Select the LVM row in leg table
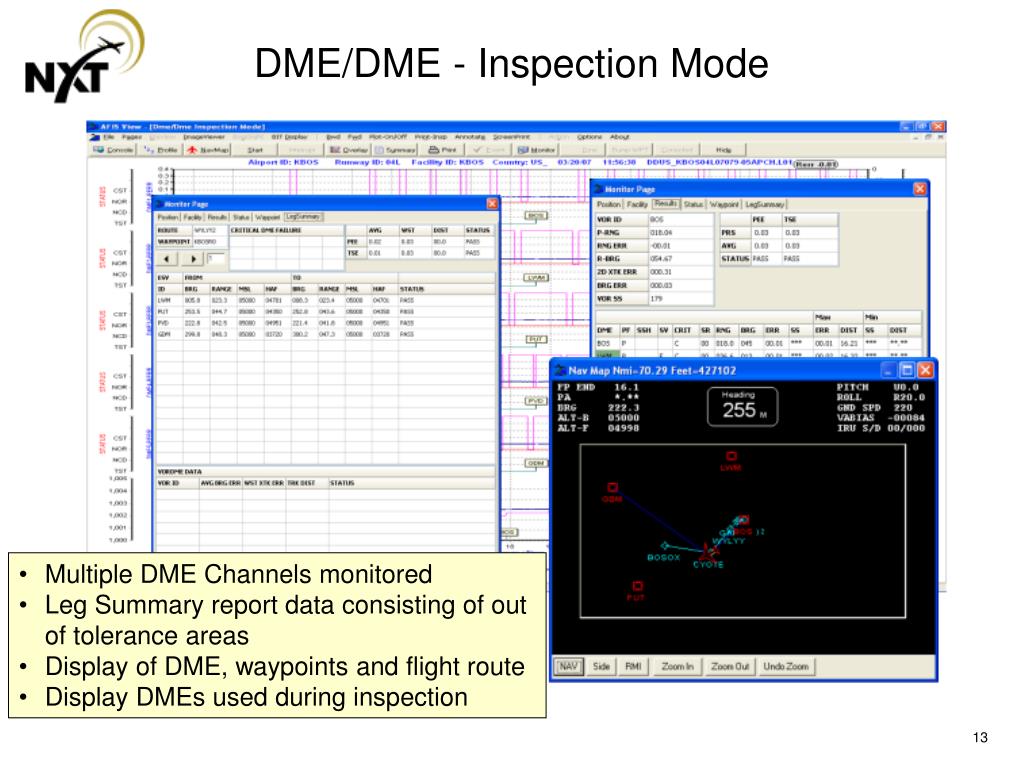The height and width of the screenshot is (768, 1024). 325,300
